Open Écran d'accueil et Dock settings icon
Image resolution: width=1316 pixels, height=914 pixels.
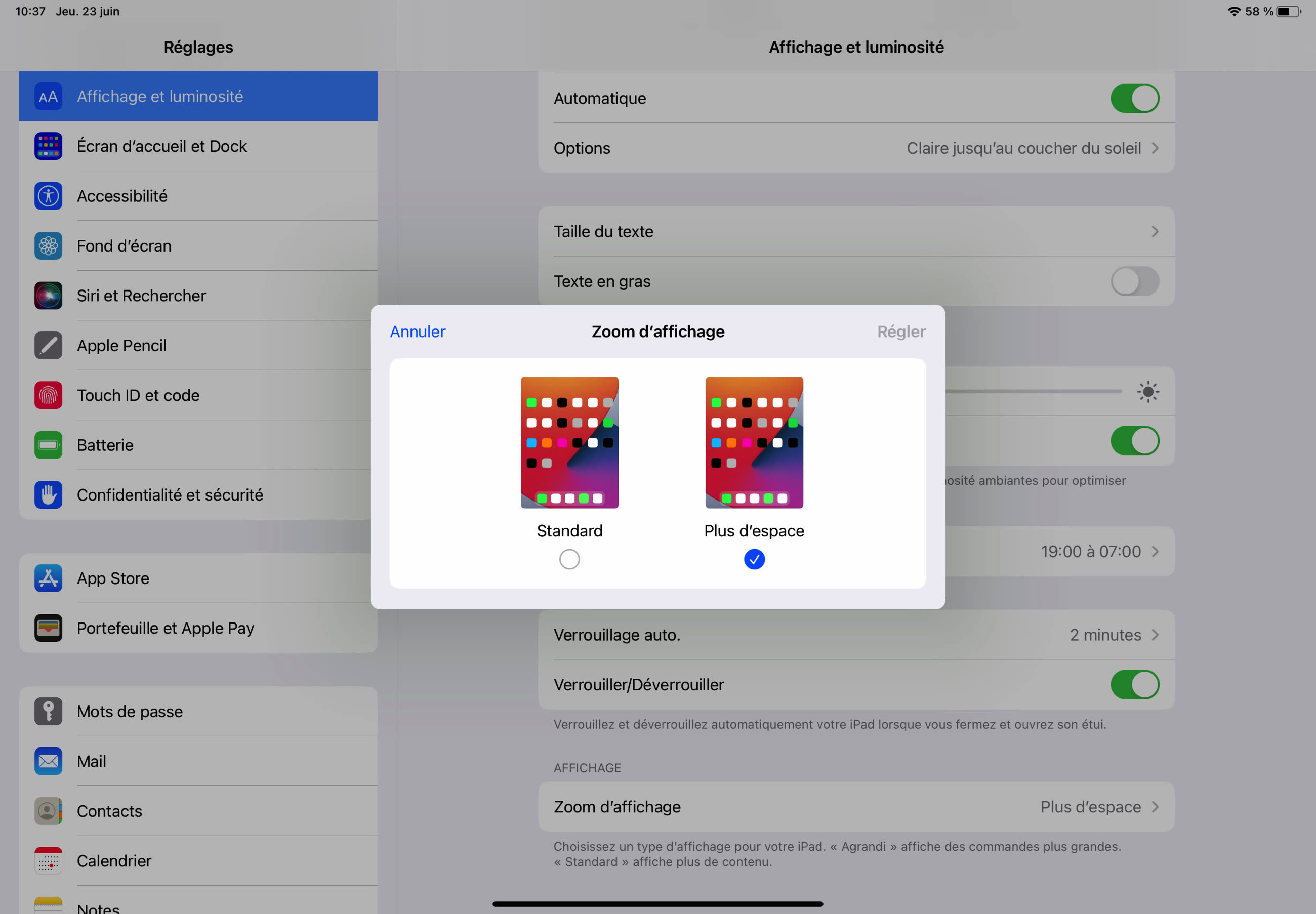click(48, 146)
